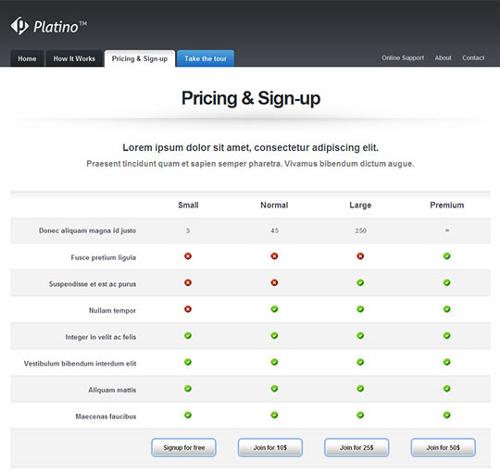
Task: Select the Pricing & Sign-up tab
Action: [x=140, y=59]
